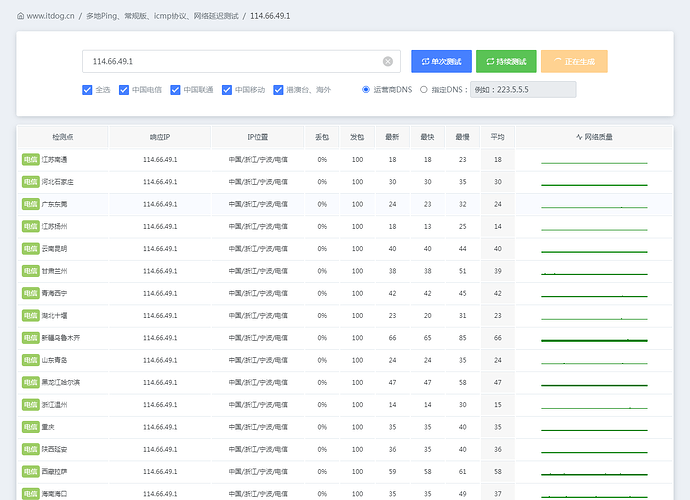This screenshot has height=500, width=690.
Task: Select the 河北石家庄 node name
Action: (x=58, y=182)
